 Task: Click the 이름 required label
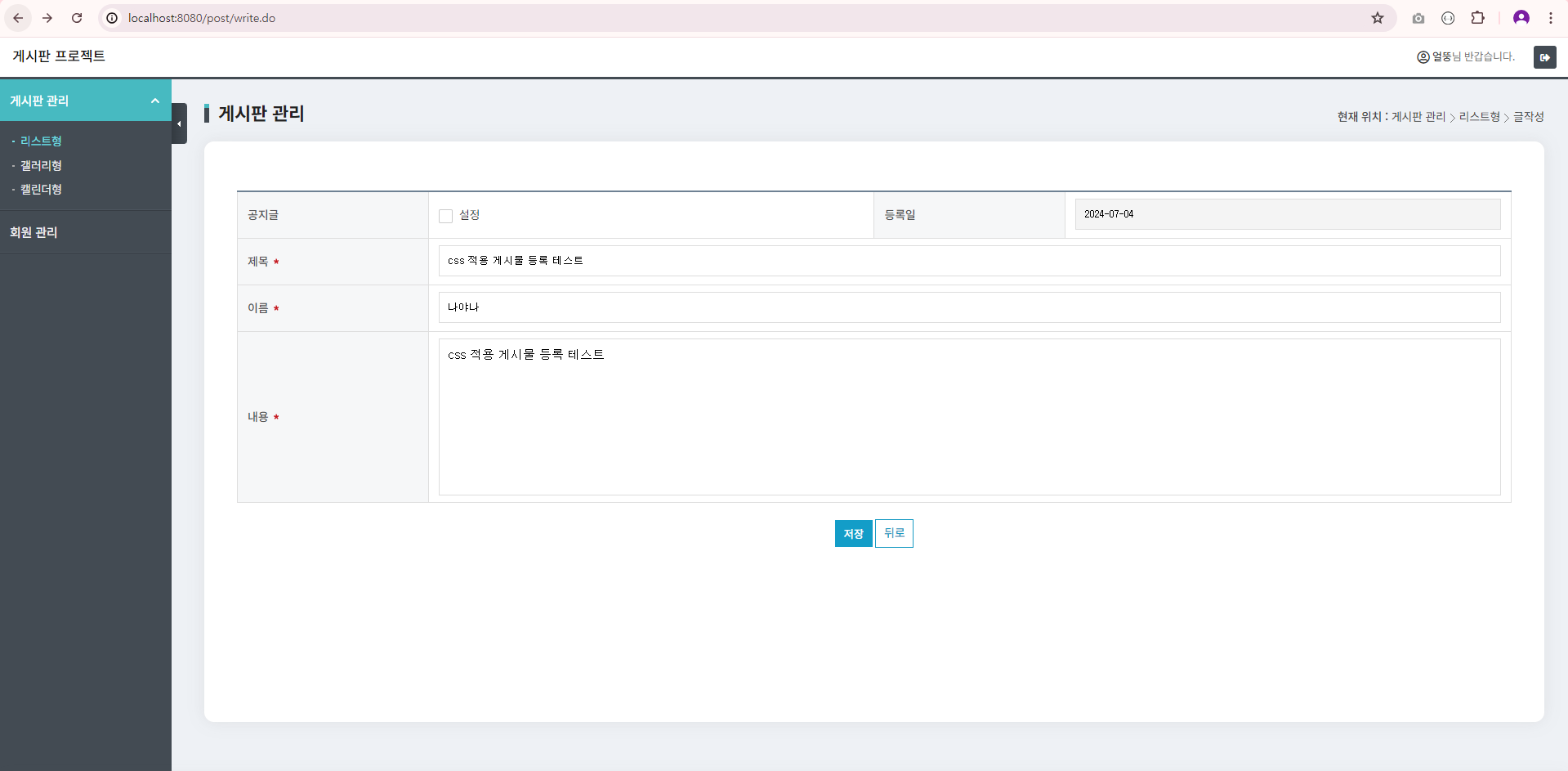click(263, 308)
